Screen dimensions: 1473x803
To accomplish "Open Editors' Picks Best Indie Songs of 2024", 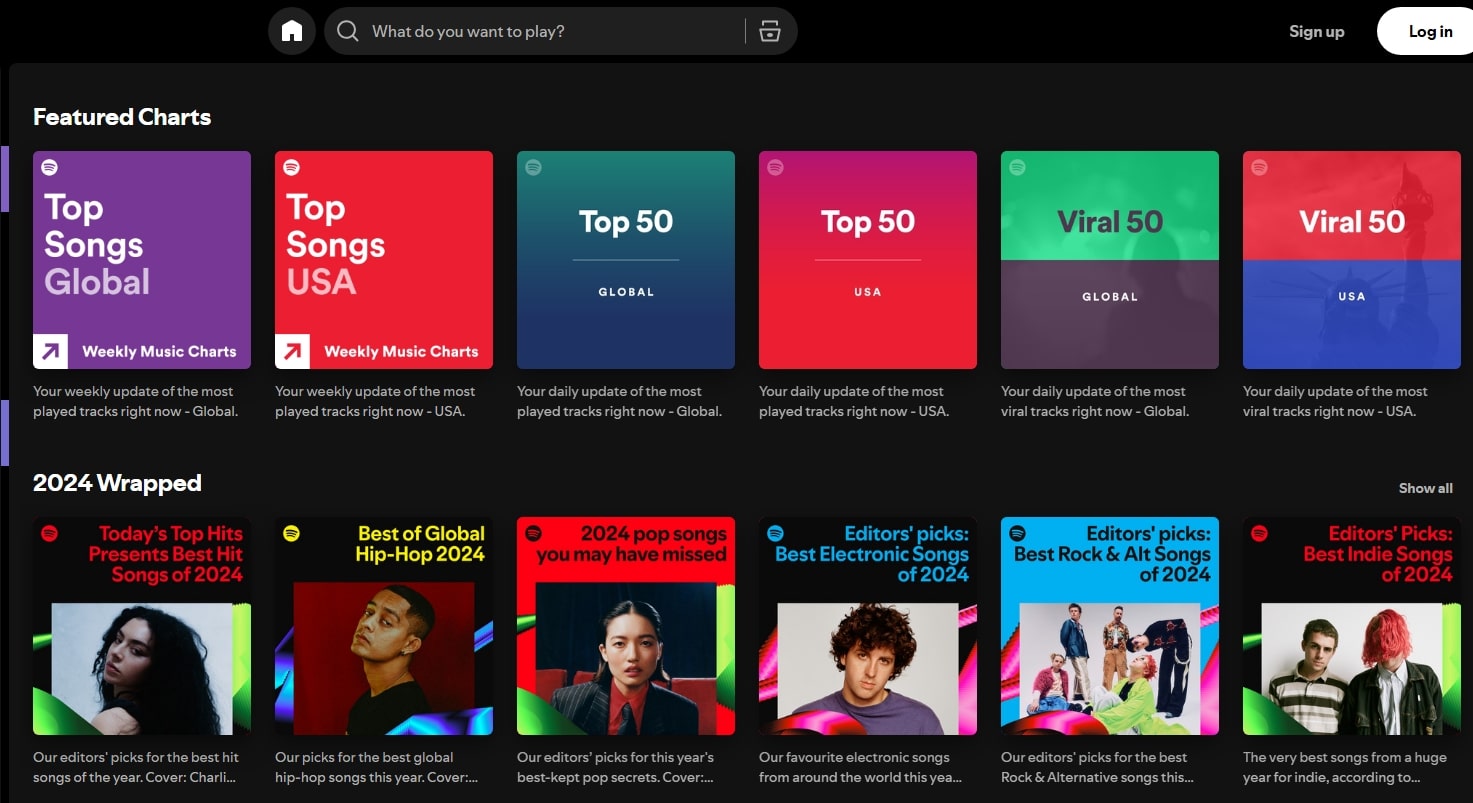I will [1351, 625].
